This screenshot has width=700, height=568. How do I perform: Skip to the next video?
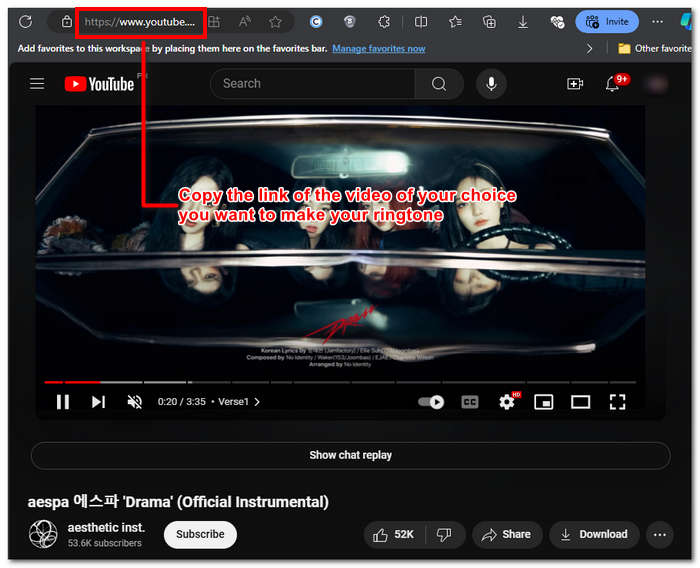point(98,402)
